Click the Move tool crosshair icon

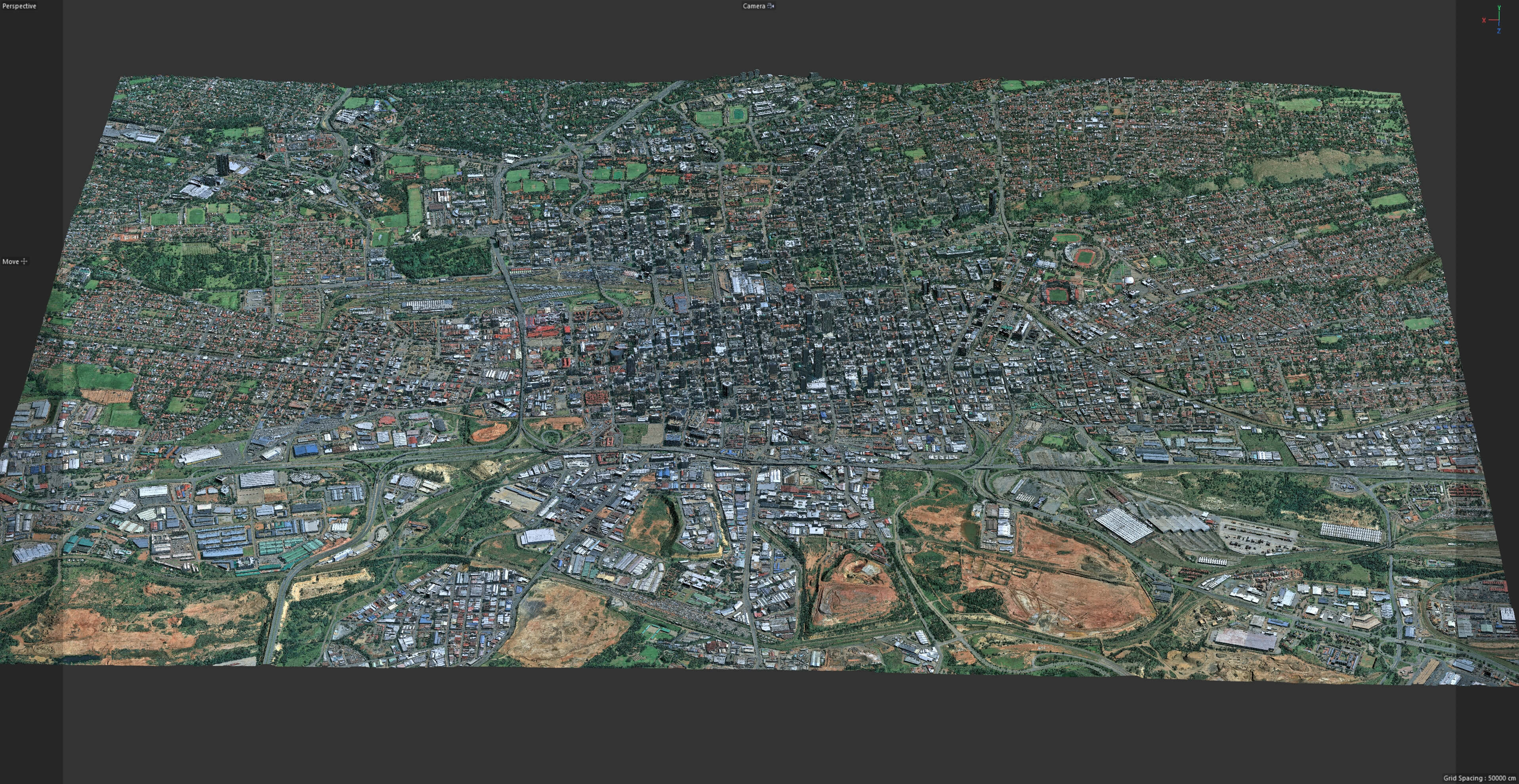click(x=24, y=261)
